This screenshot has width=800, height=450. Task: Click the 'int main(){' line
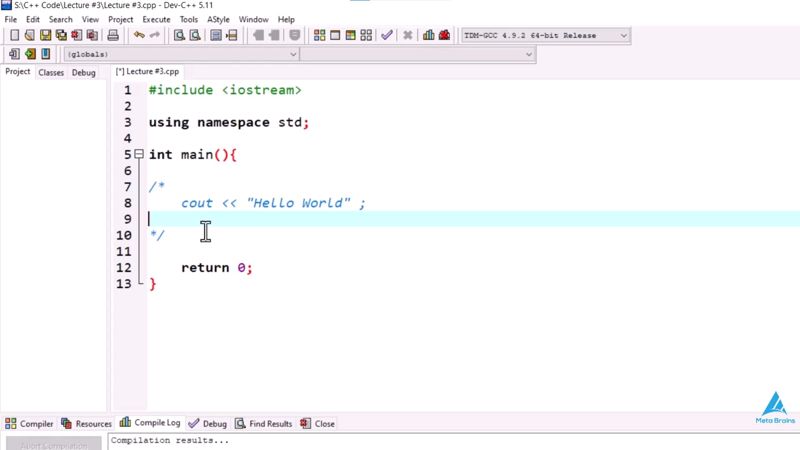coord(192,155)
